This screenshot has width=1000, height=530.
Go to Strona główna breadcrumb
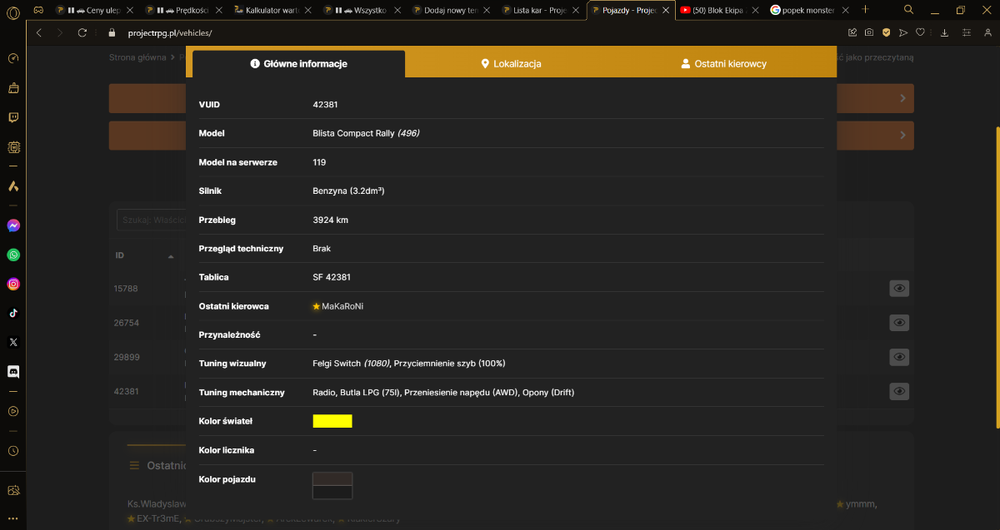pyautogui.click(x=137, y=57)
